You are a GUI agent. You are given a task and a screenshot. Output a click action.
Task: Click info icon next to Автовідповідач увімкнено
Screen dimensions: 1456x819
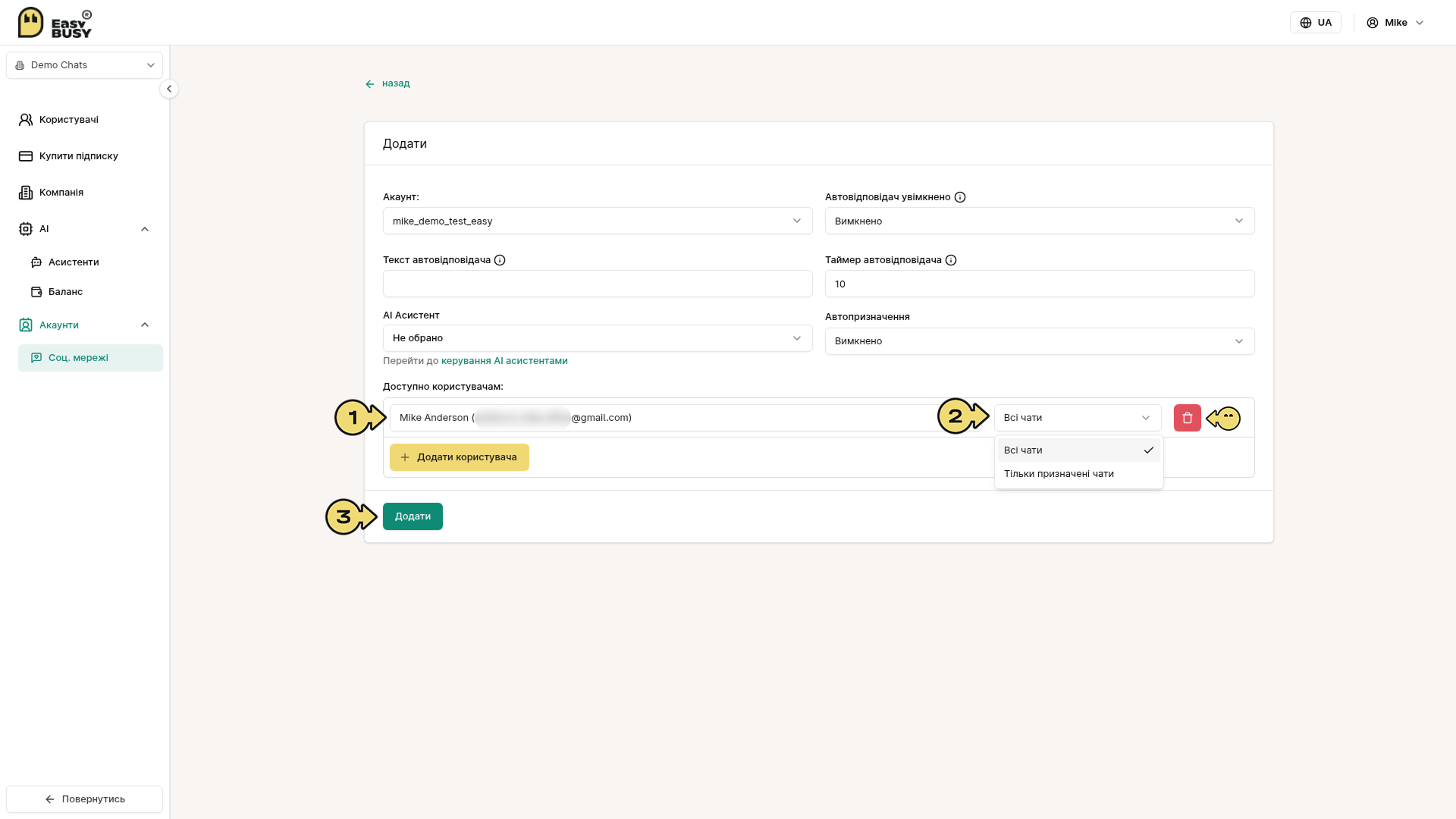(960, 197)
